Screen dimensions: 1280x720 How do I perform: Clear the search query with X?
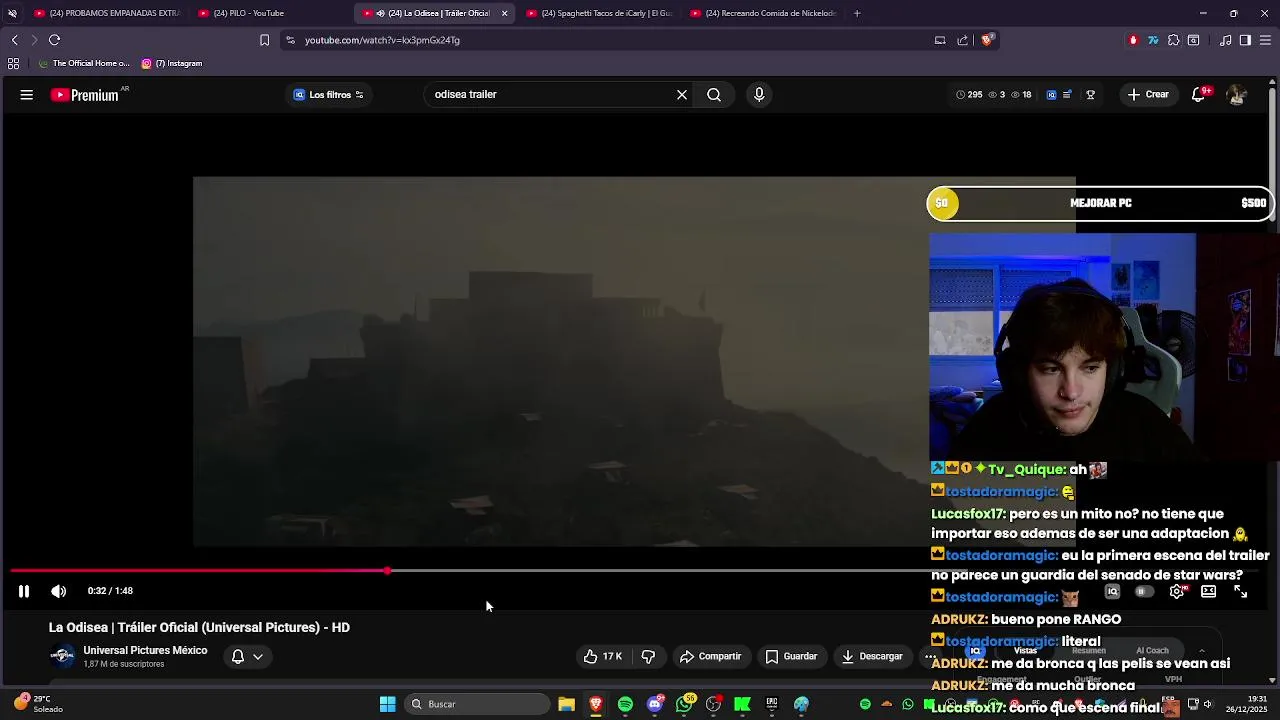(x=682, y=95)
